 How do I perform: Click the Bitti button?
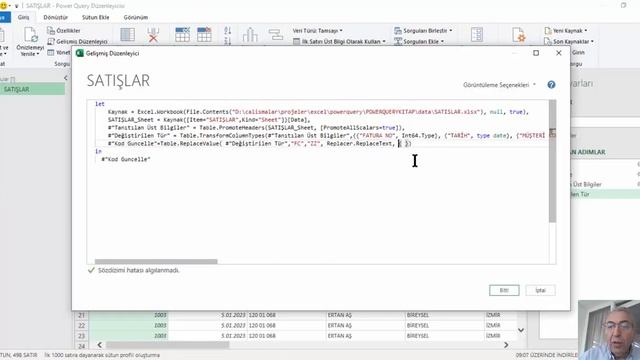504,290
